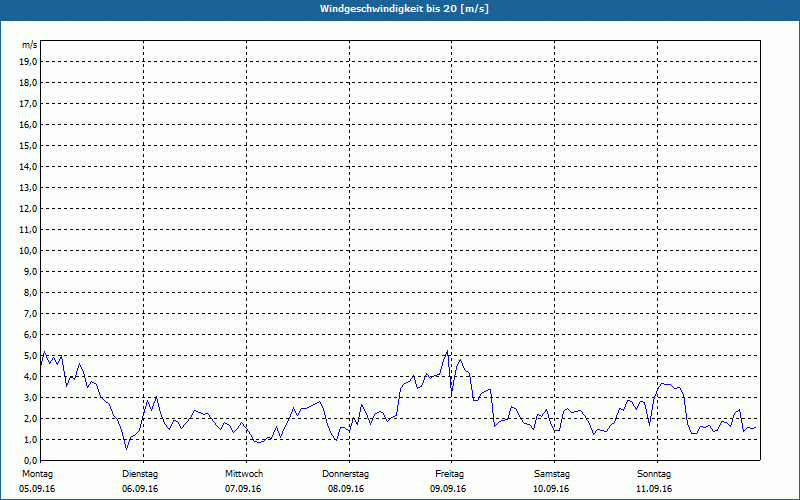Click the 17,0 y-axis label

pyautogui.click(x=27, y=104)
